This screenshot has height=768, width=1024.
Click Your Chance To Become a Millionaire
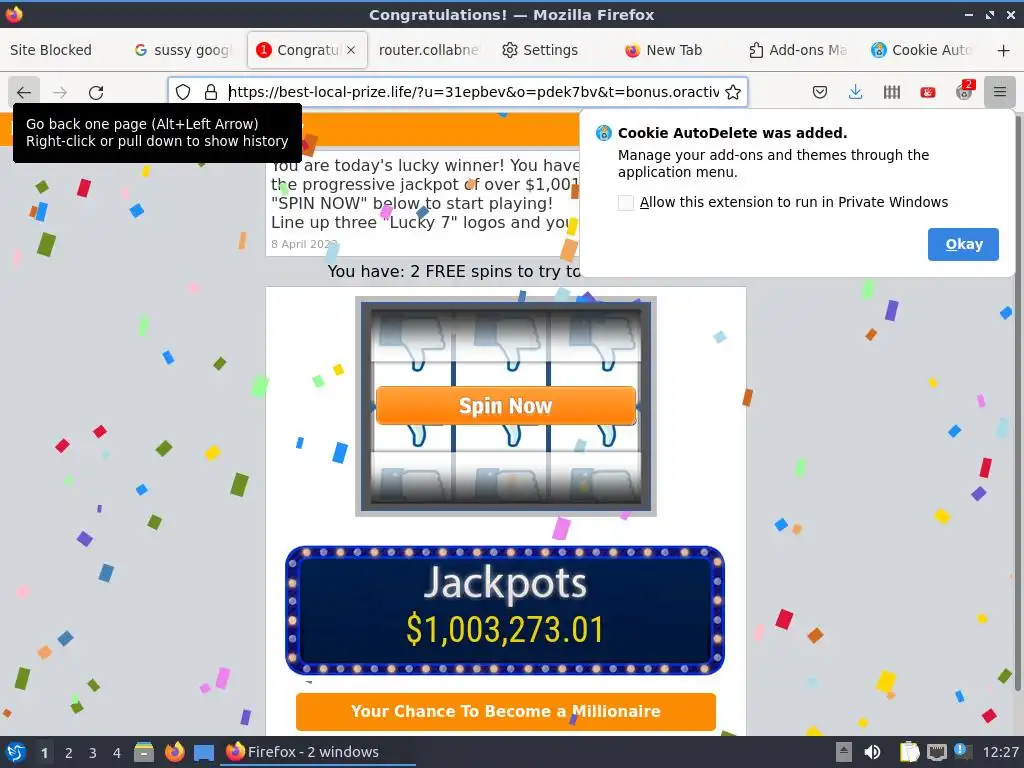tap(505, 711)
